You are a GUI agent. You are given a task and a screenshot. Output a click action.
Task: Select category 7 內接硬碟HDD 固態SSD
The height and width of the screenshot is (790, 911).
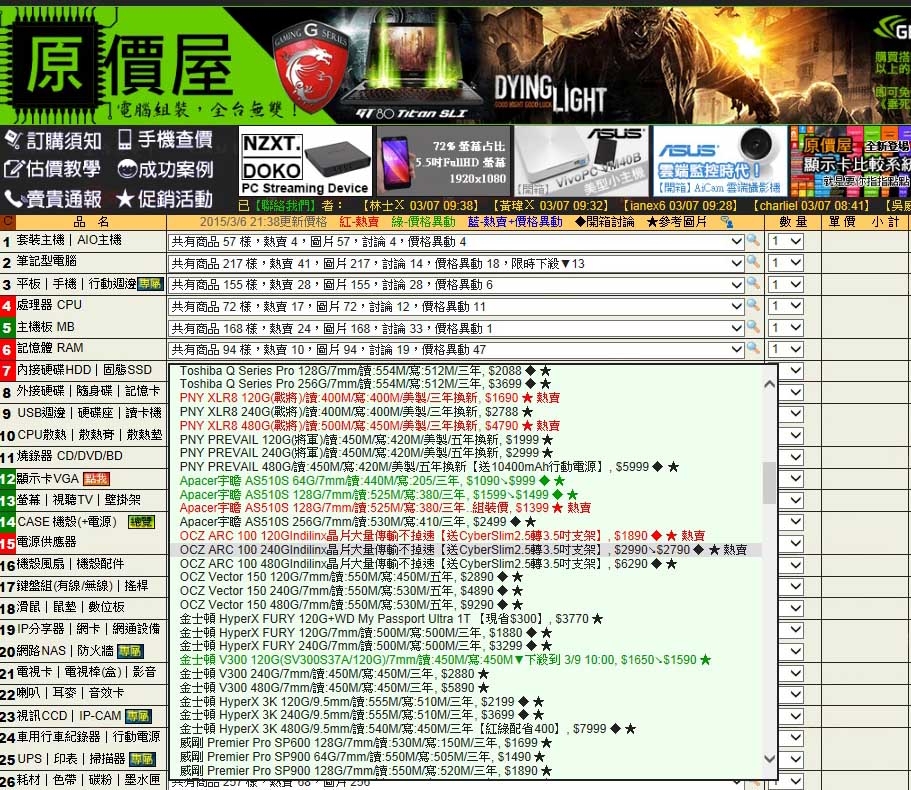pos(83,370)
